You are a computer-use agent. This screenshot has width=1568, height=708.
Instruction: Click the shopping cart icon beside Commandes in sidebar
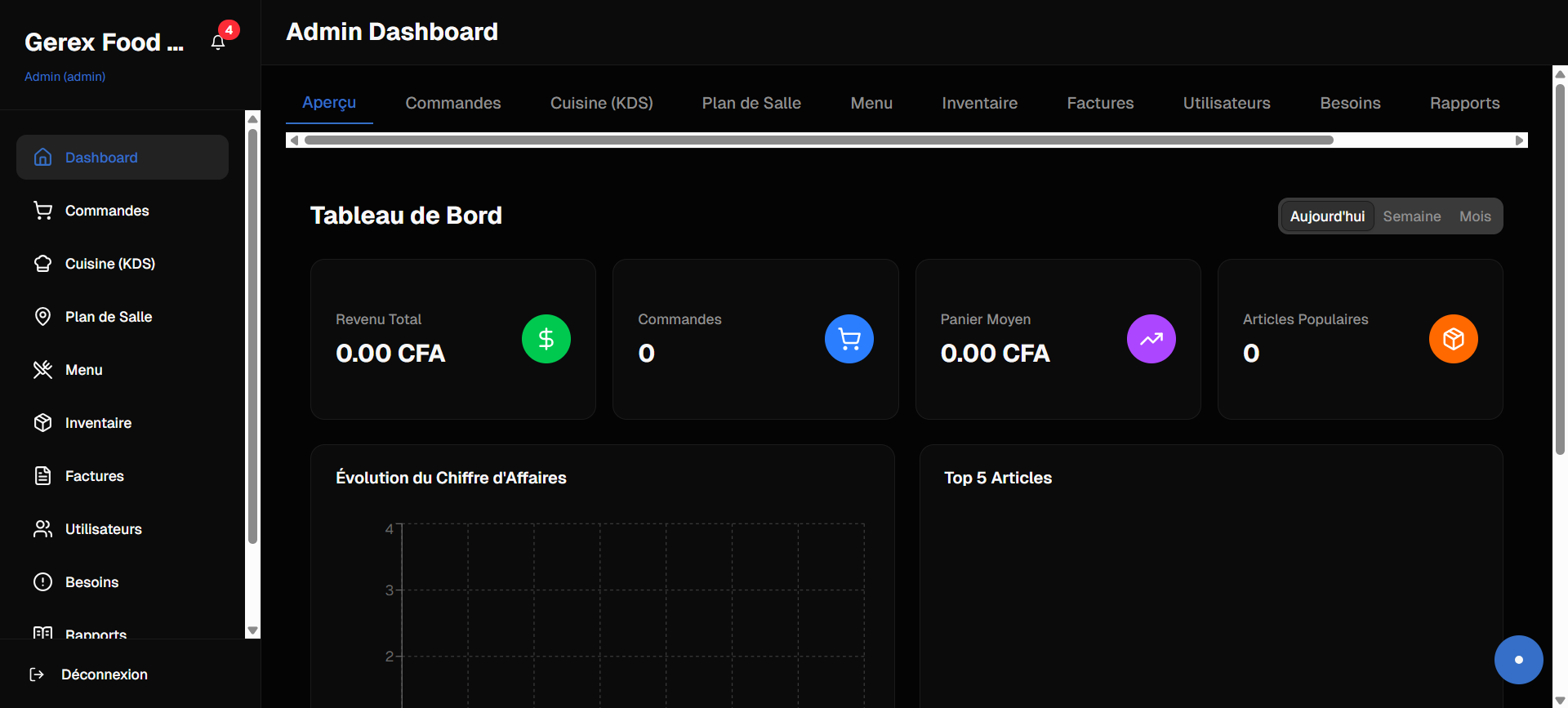pyautogui.click(x=43, y=211)
